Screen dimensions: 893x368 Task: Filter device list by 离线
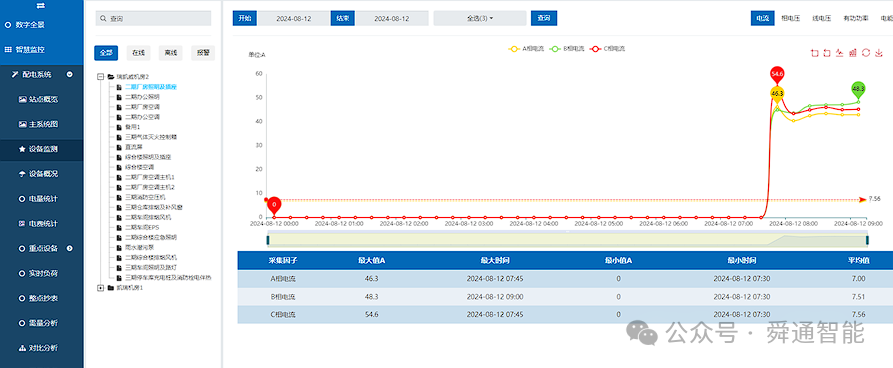coord(170,53)
